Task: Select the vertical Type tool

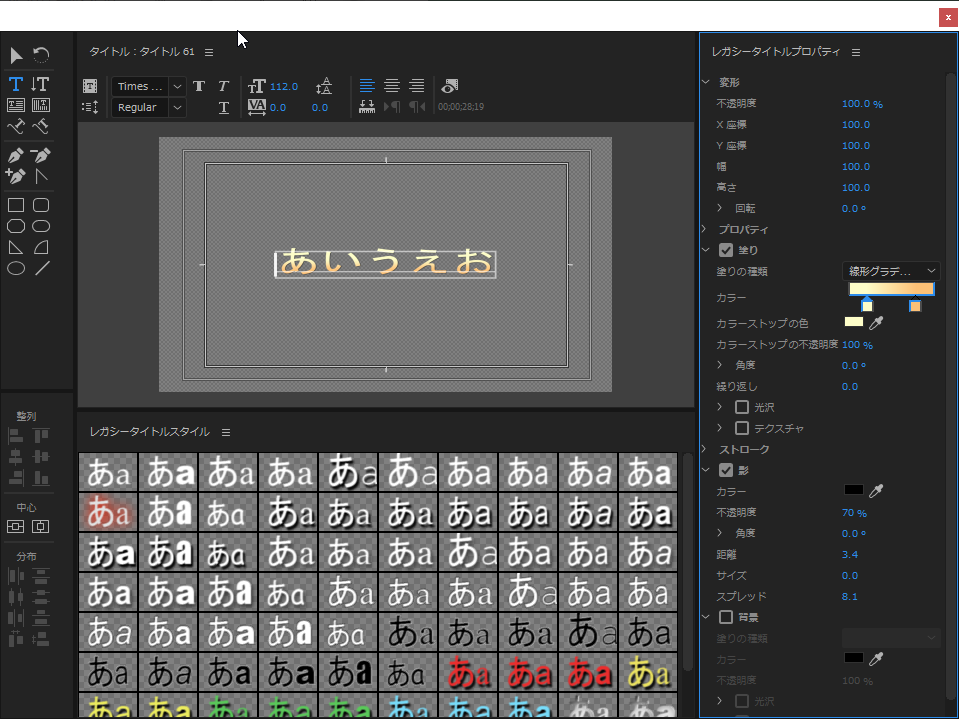Action: 39,84
